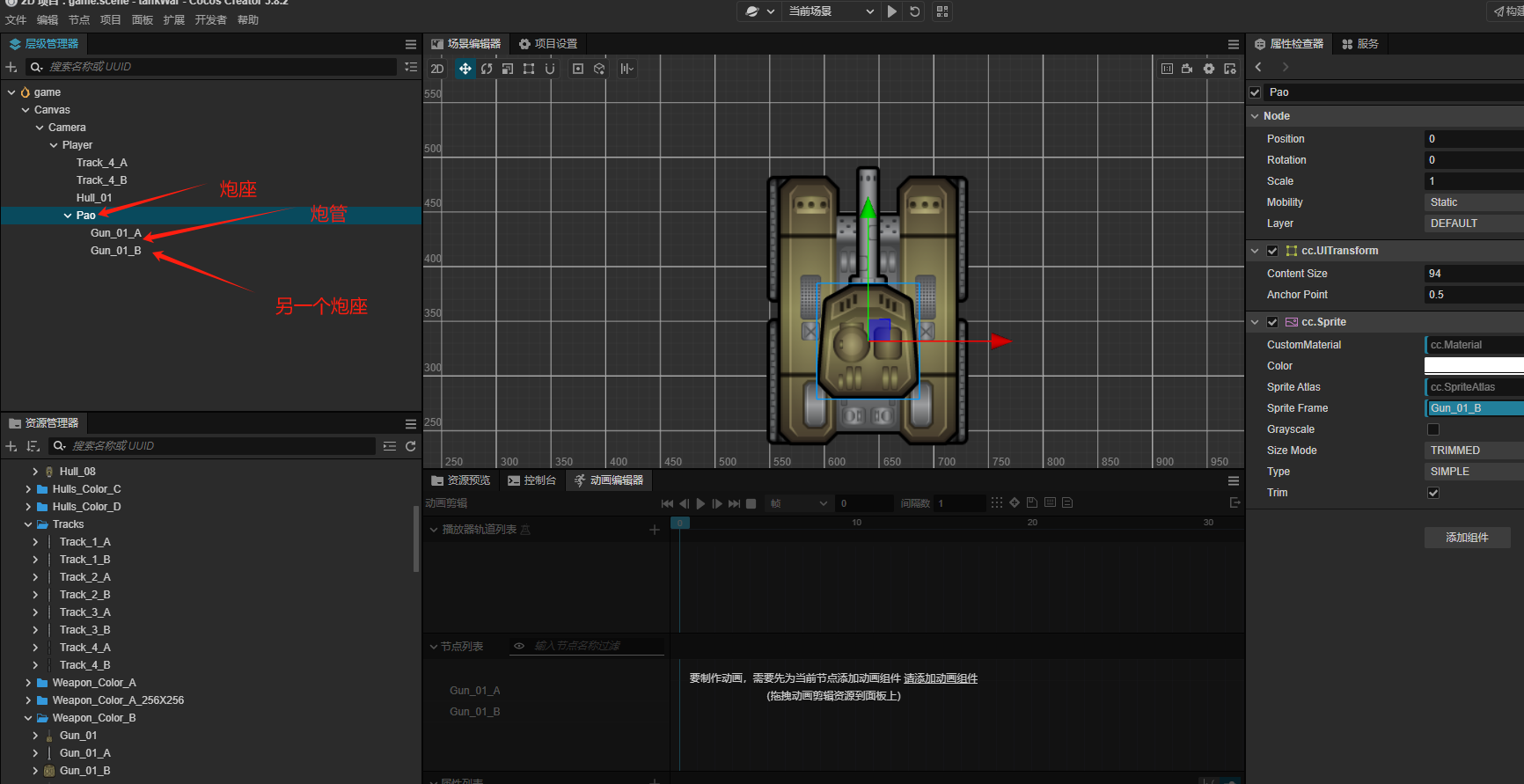
Task: Collapse the Tracks folder in assets
Action: click(x=28, y=524)
